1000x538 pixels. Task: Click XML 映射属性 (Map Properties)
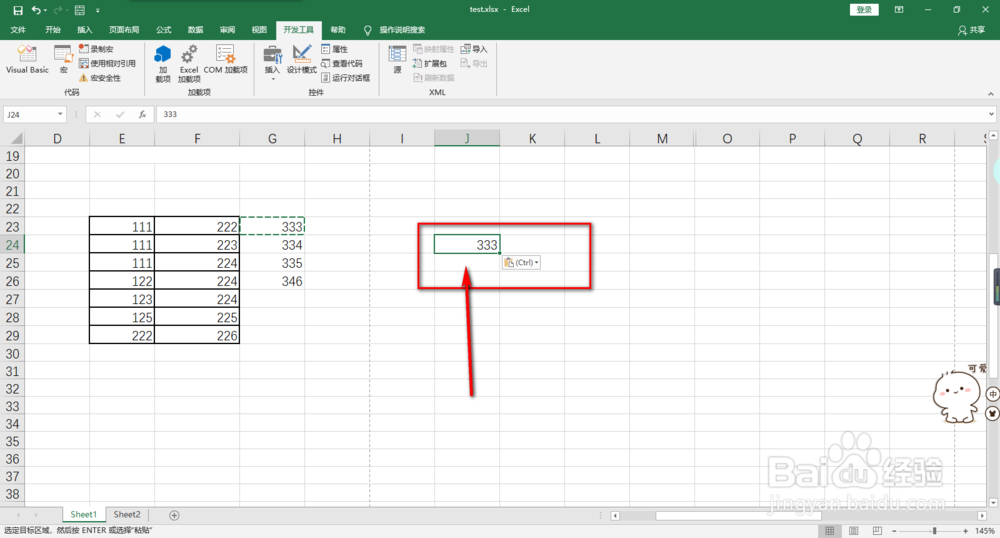click(434, 49)
